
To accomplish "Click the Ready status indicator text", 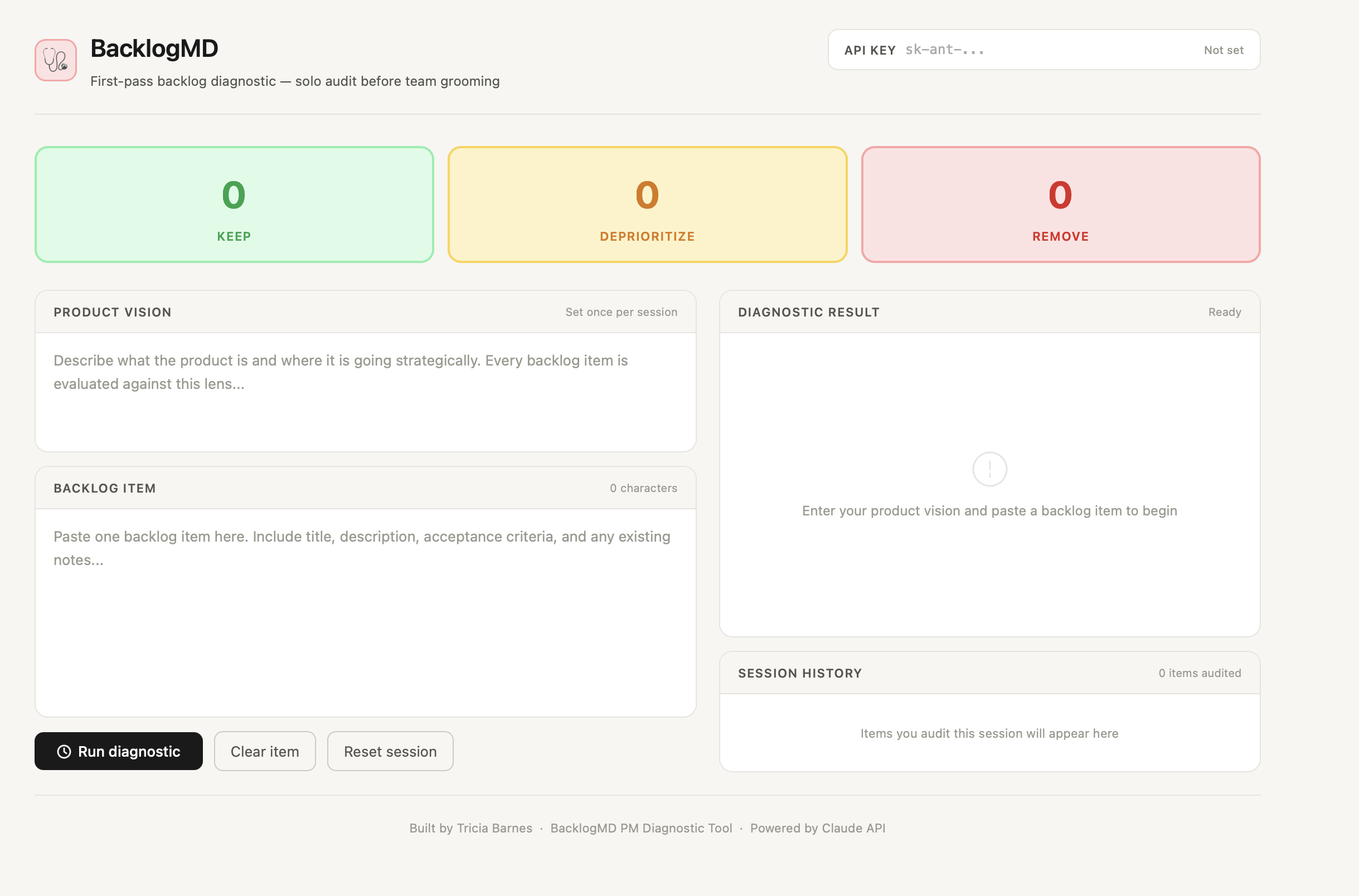I will pos(1224,312).
